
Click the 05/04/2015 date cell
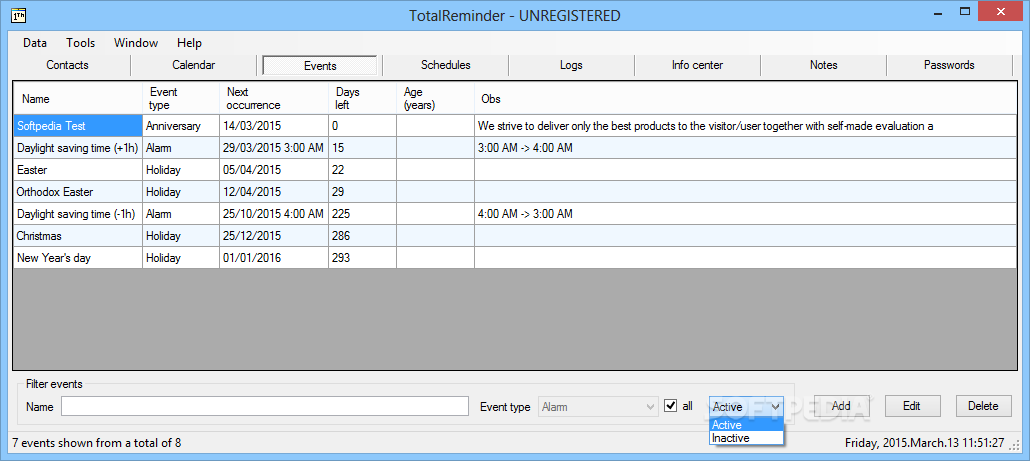[275, 170]
